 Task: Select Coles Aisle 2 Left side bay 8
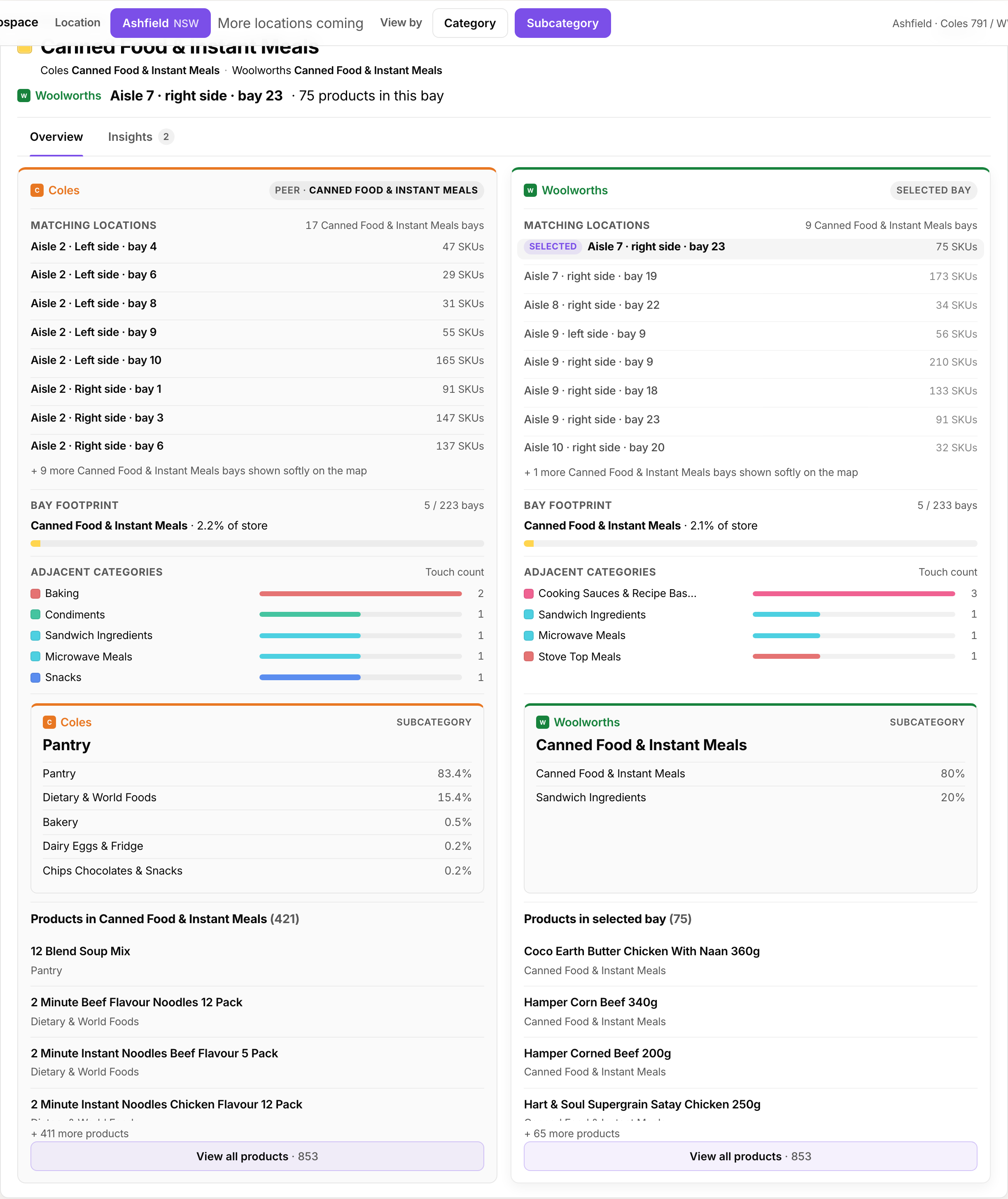pos(257,303)
